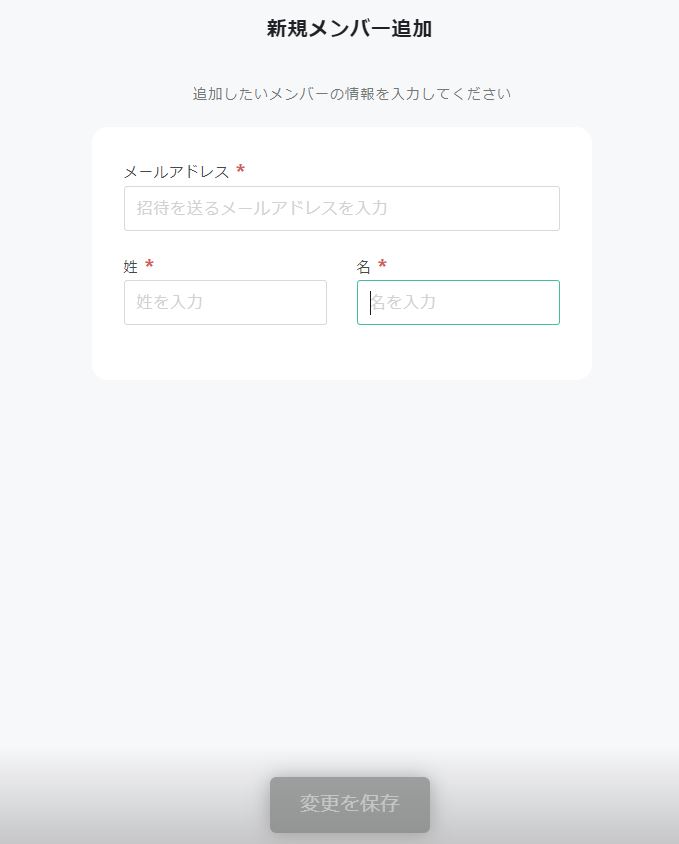Click the 姓 field label
The image size is (679, 844).
tap(131, 267)
